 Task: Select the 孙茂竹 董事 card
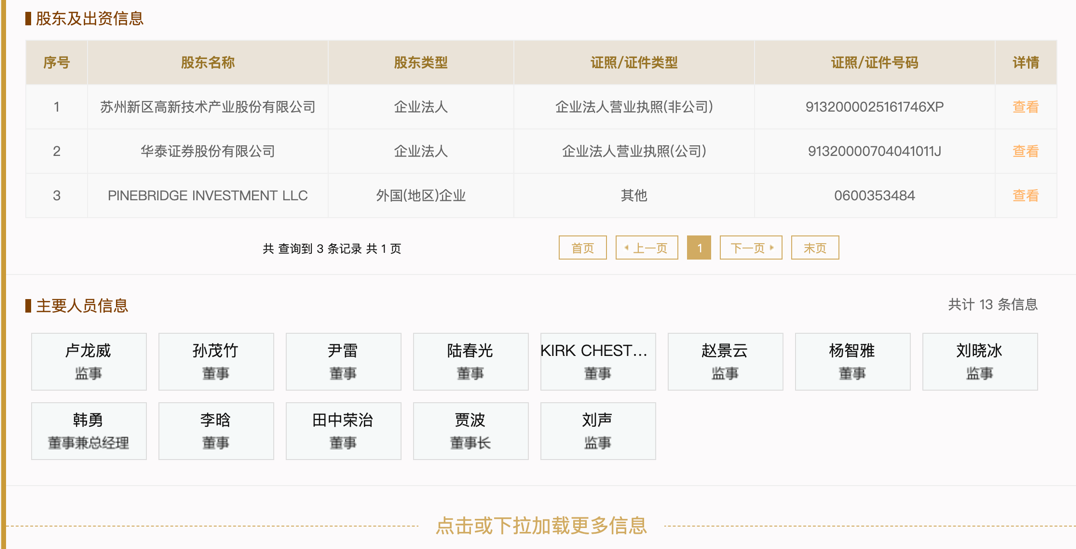216,361
